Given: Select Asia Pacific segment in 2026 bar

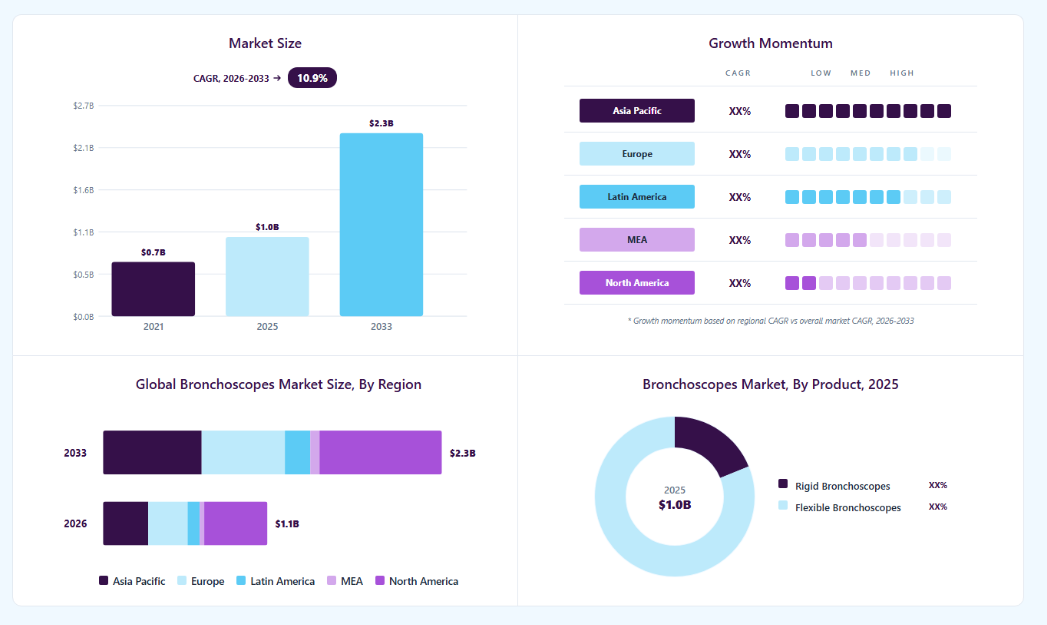Looking at the screenshot, I should tap(126, 524).
